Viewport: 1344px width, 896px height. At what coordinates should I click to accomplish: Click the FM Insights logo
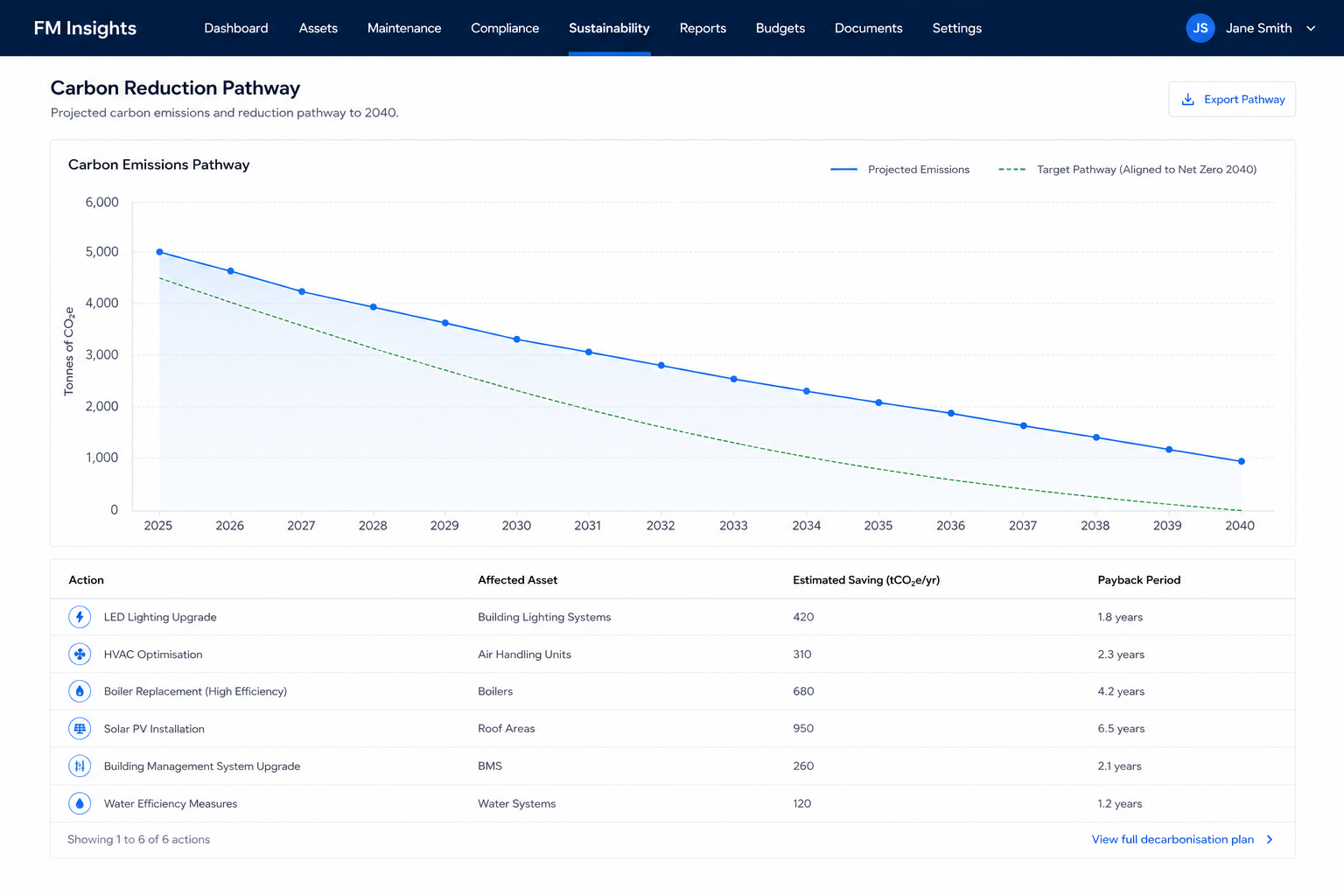tap(85, 28)
